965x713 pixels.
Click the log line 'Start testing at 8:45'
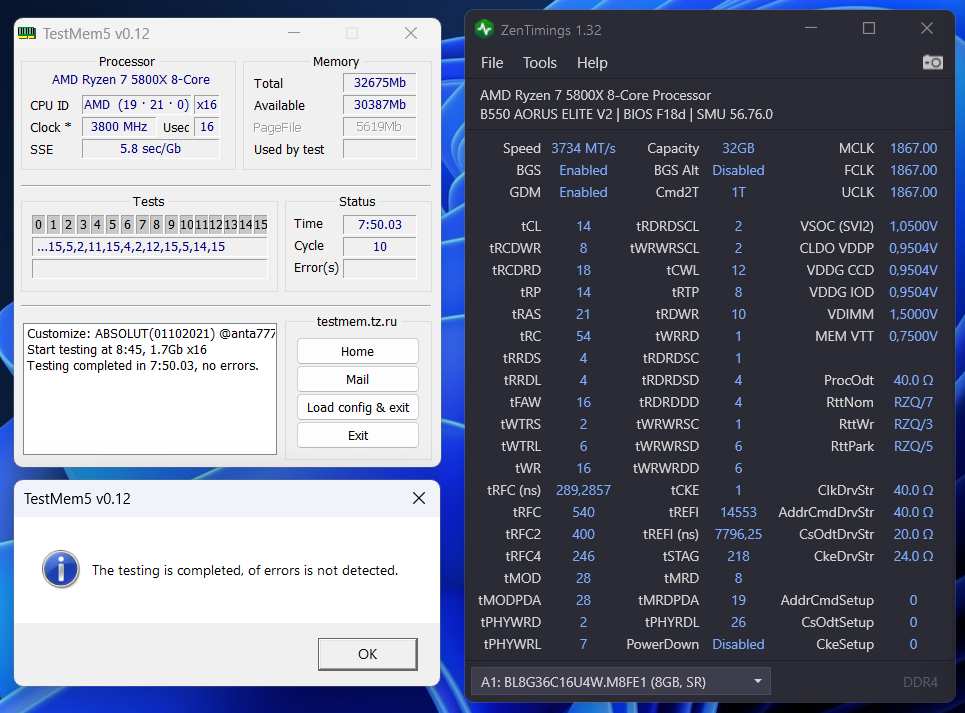click(x=117, y=349)
